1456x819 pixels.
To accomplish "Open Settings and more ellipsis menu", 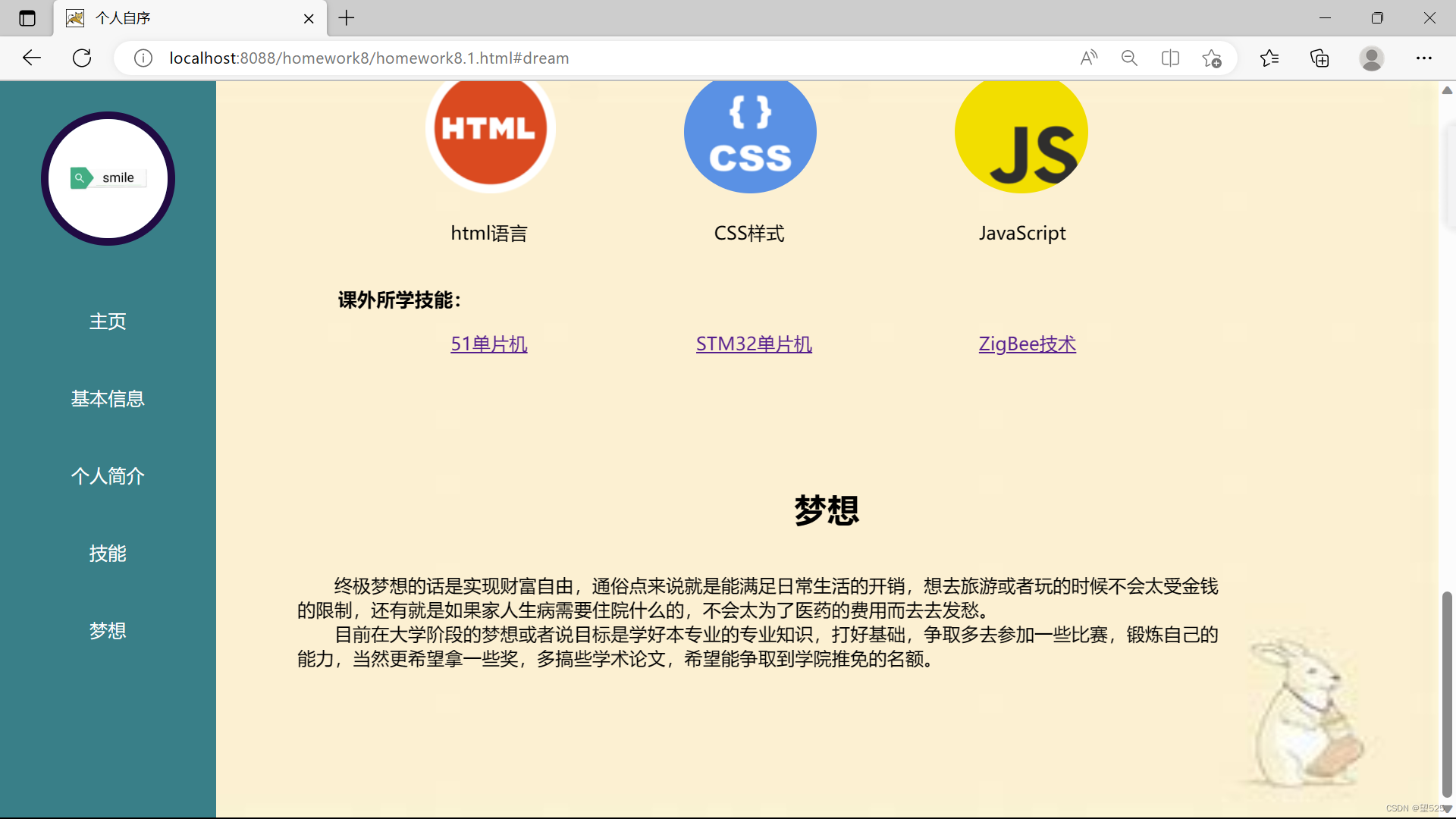I will [1423, 58].
